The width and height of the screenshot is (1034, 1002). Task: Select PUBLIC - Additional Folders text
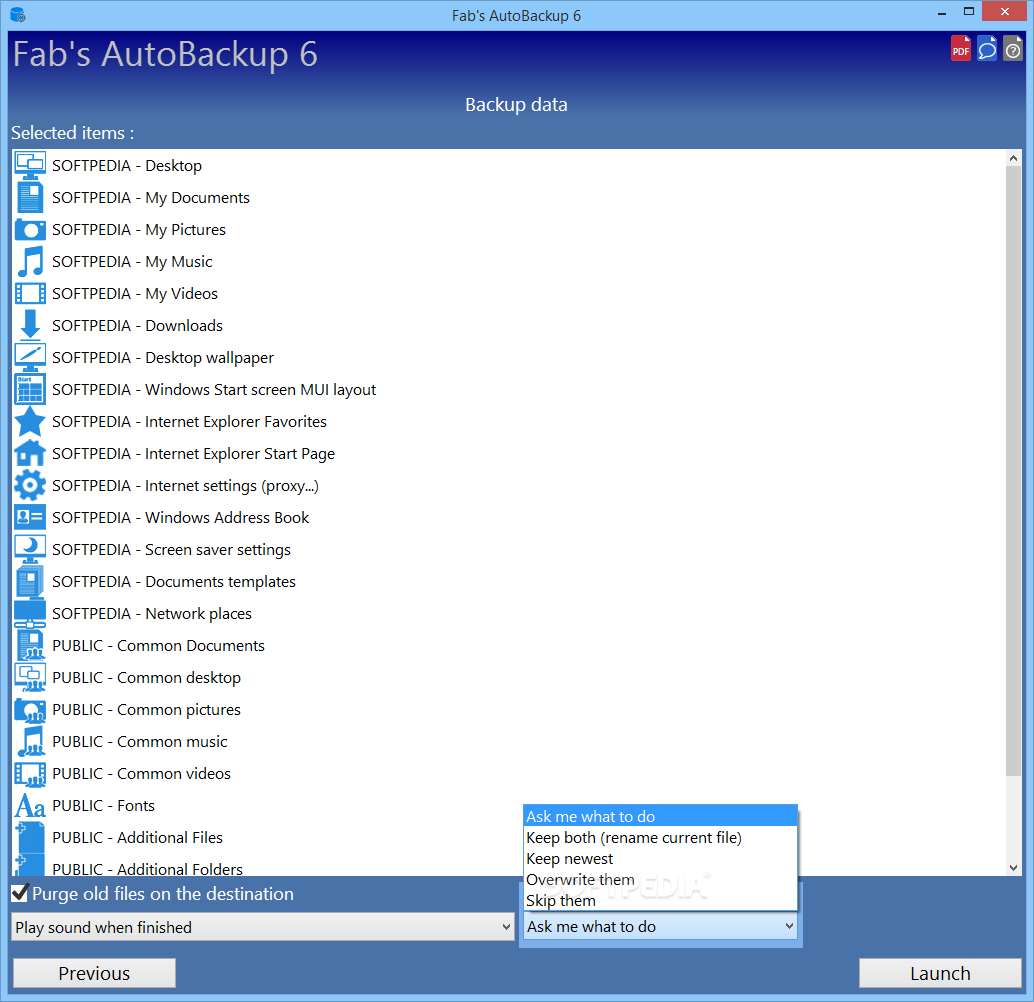tap(148, 869)
